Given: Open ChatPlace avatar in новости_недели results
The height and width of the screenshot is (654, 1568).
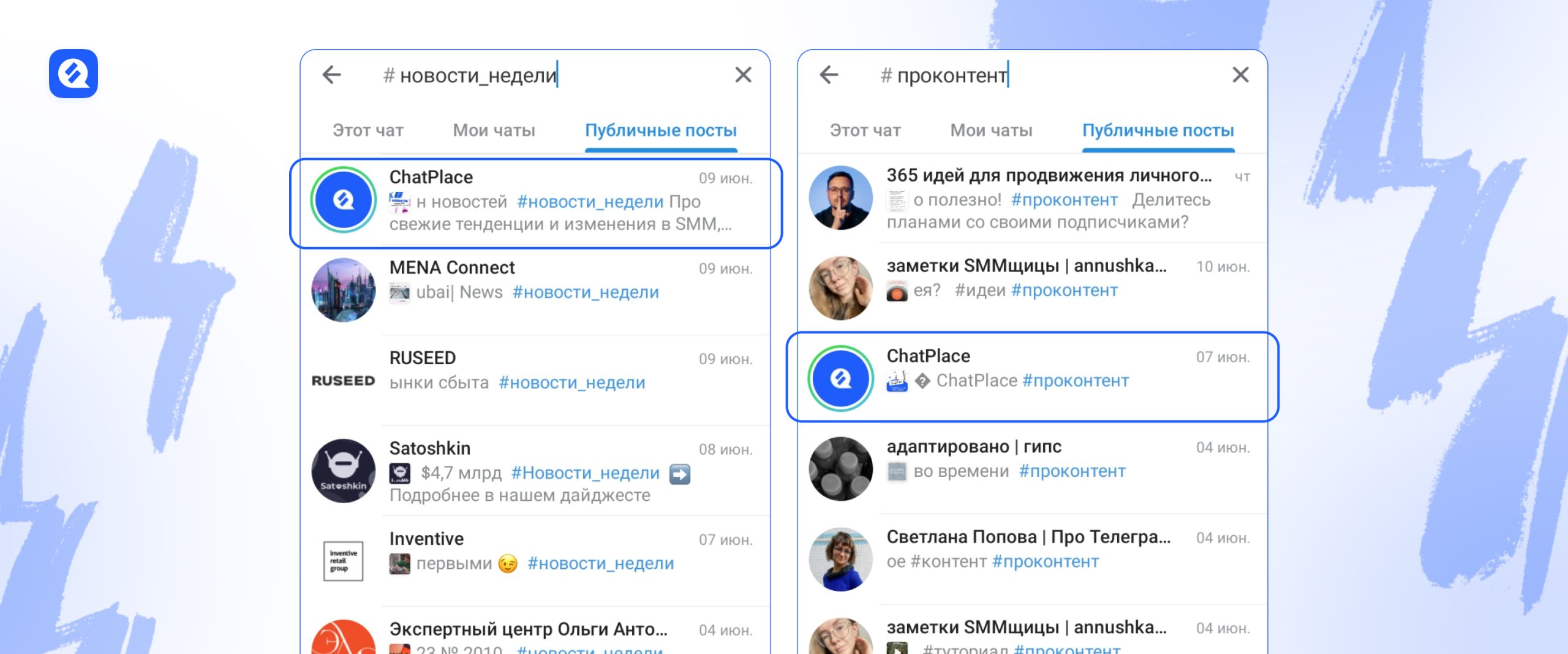Looking at the screenshot, I should 344,200.
